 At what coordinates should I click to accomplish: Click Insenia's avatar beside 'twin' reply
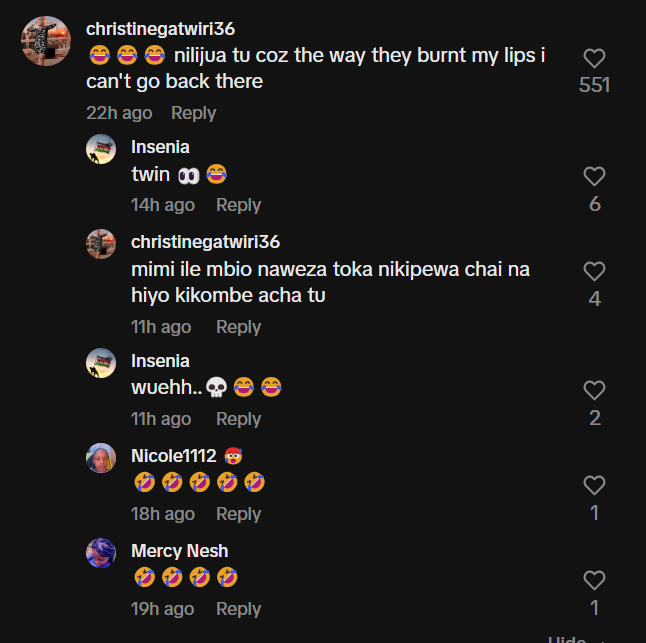[101, 149]
